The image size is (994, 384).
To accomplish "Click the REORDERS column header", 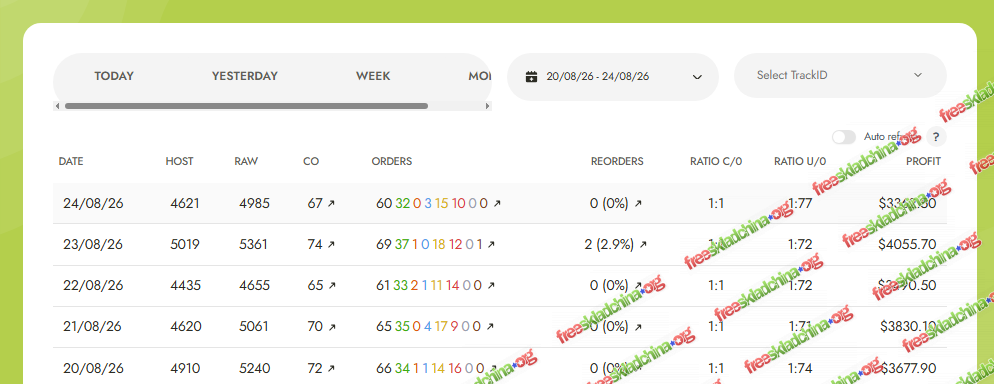I will [617, 162].
